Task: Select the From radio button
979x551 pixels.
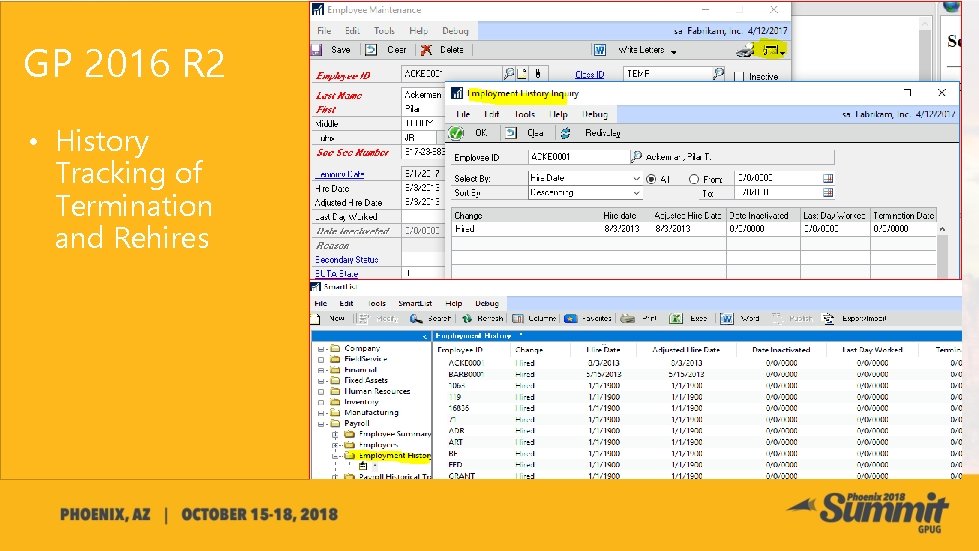Action: point(694,179)
